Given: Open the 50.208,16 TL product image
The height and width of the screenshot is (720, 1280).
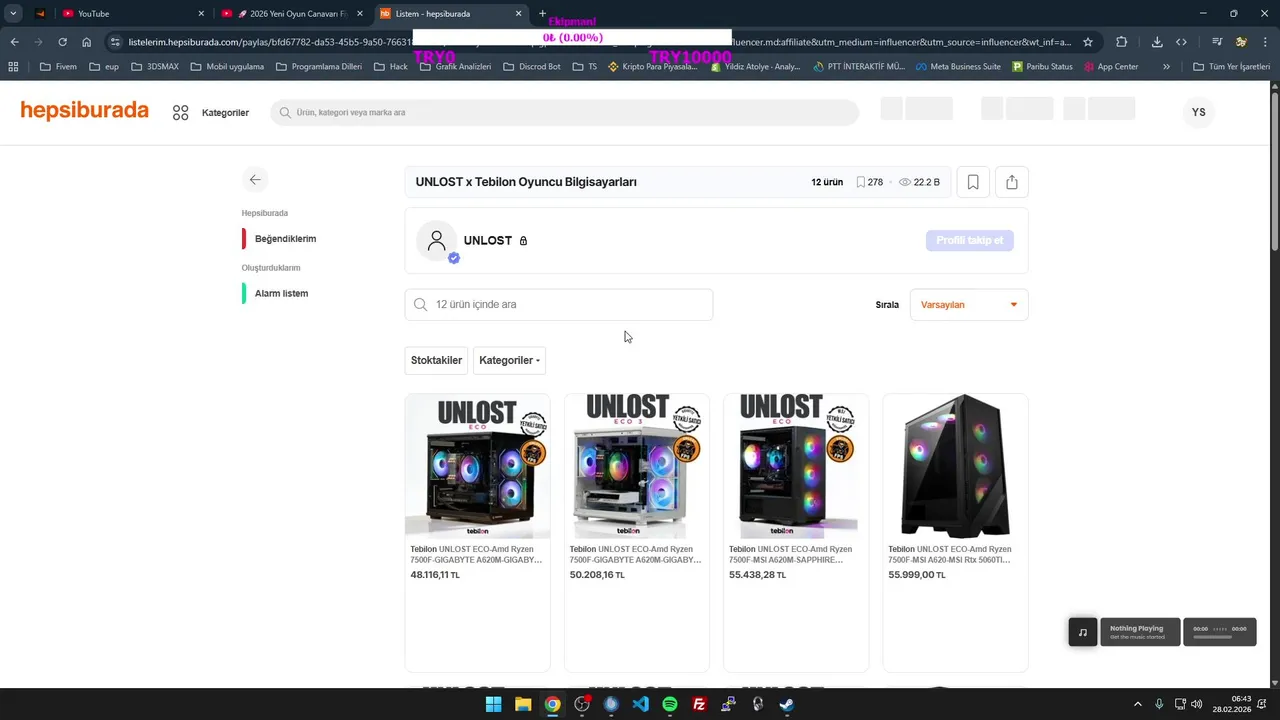Looking at the screenshot, I should click(x=637, y=466).
